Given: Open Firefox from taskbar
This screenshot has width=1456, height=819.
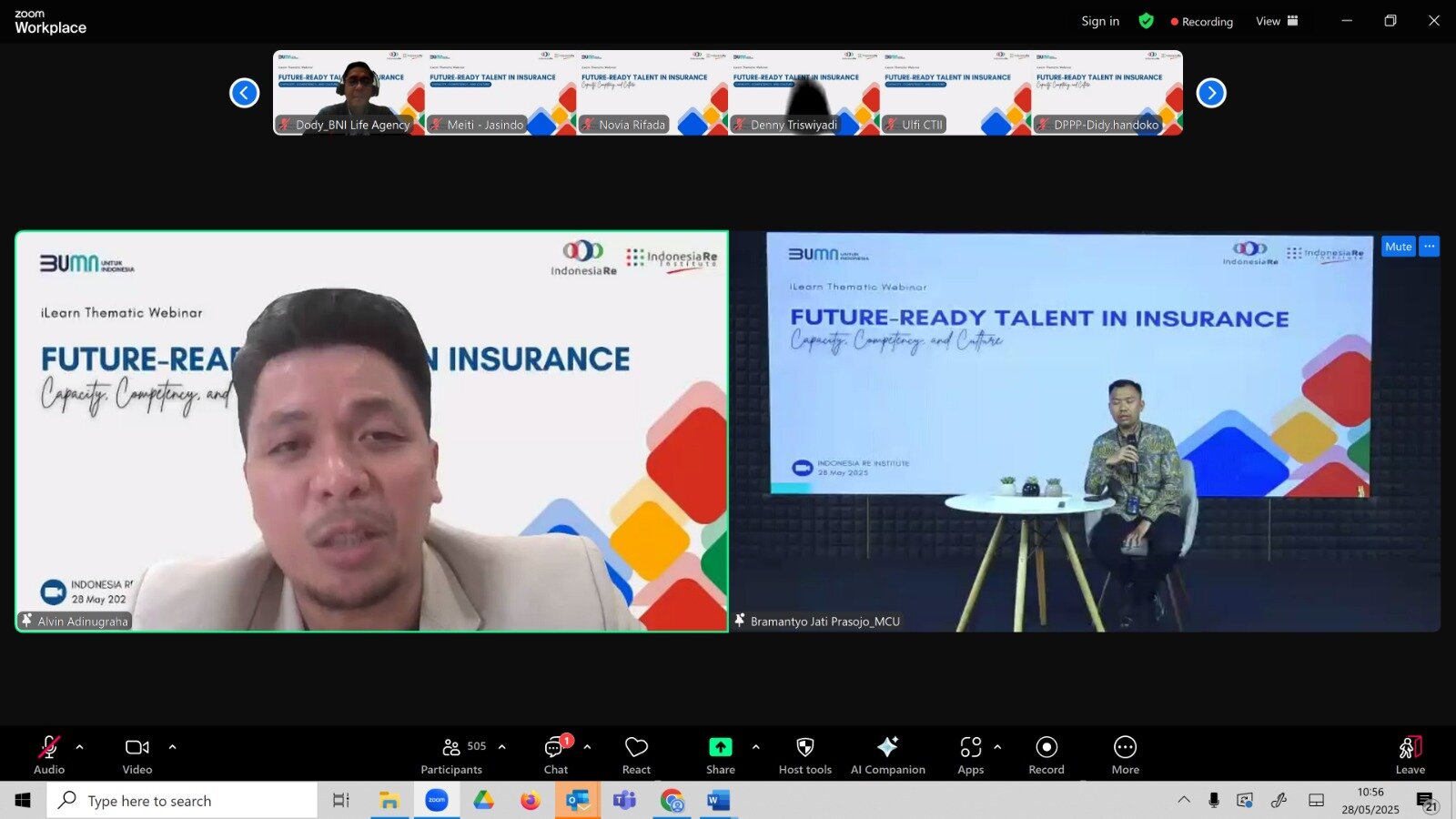Looking at the screenshot, I should [x=531, y=800].
